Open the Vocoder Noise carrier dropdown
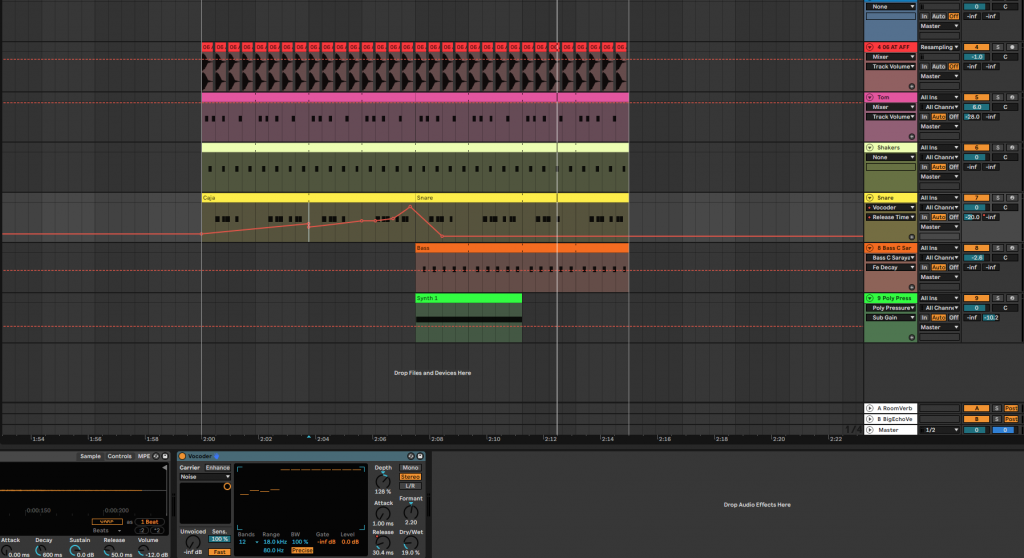This screenshot has height=558, width=1024. (x=205, y=477)
